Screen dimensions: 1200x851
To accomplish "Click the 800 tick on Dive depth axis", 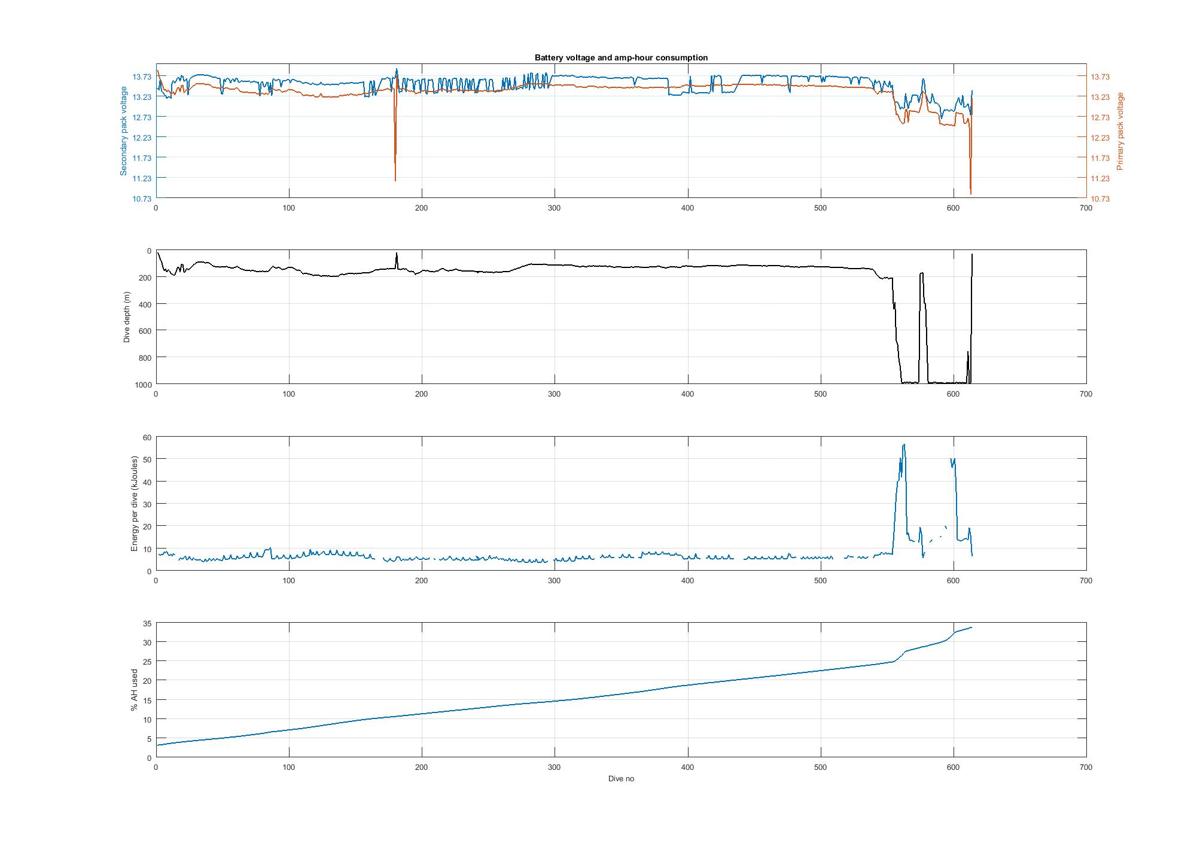I will click(145, 357).
